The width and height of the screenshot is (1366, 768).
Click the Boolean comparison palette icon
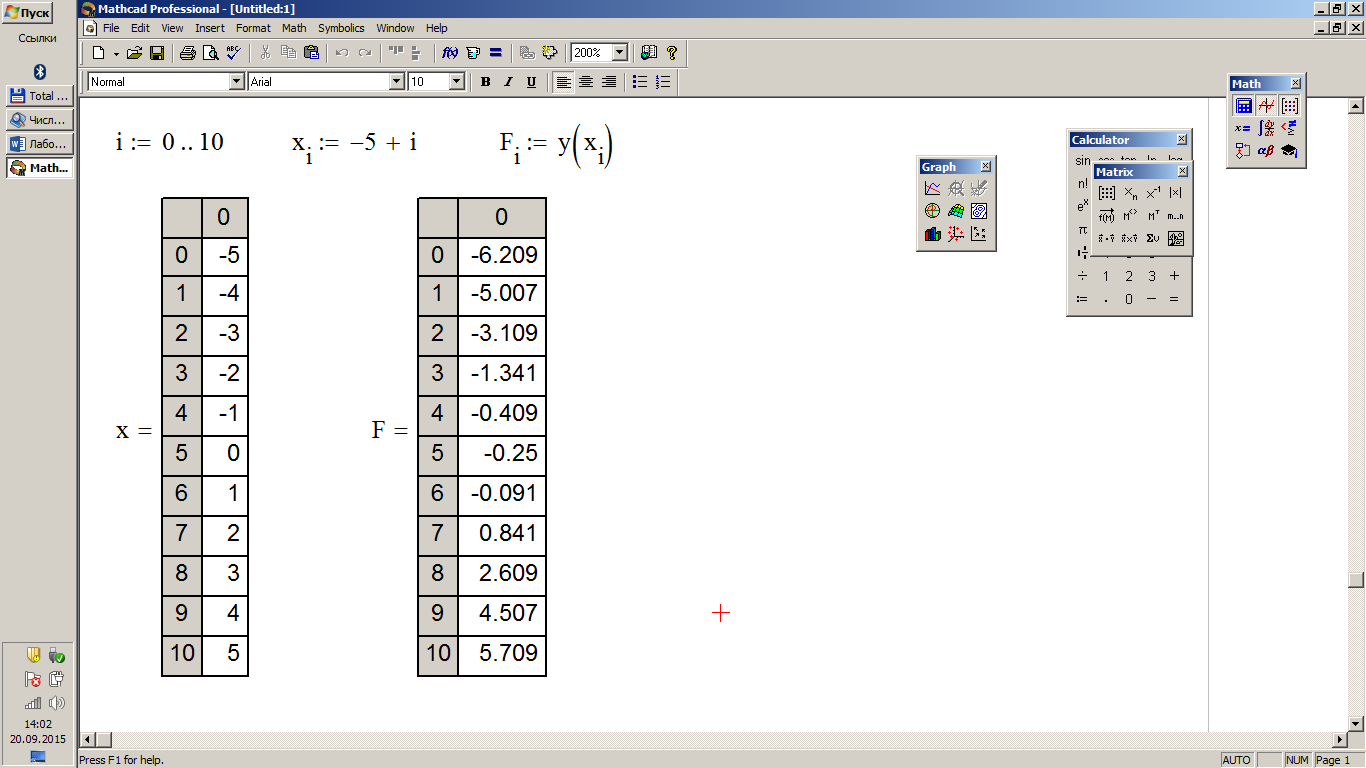click(1290, 128)
